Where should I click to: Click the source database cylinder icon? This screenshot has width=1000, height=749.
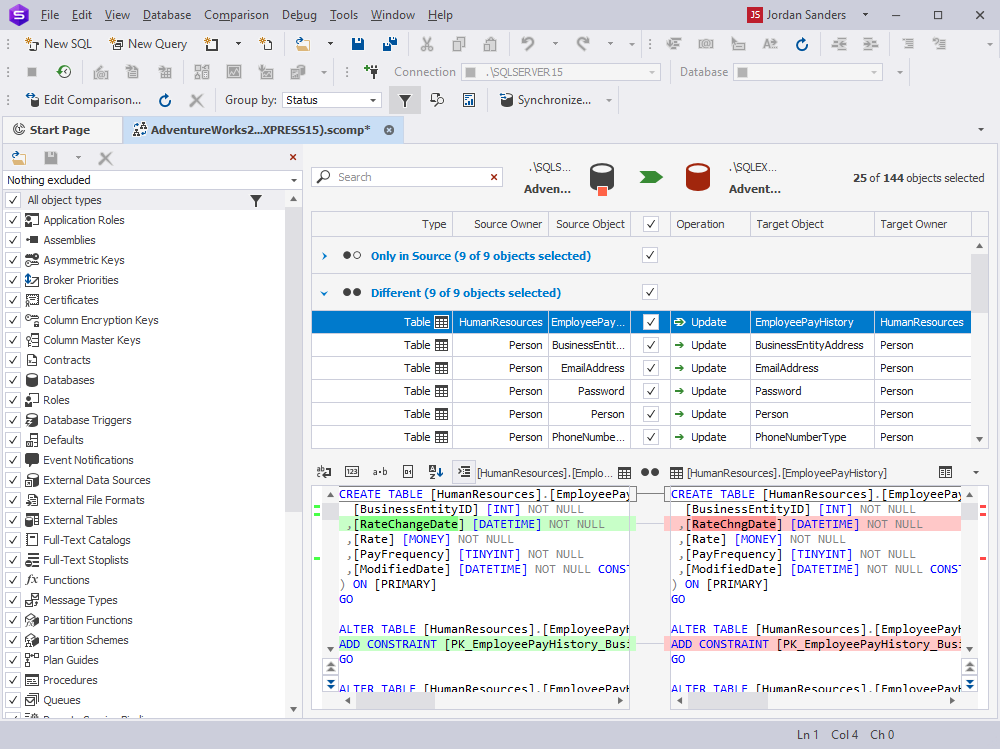pos(601,178)
